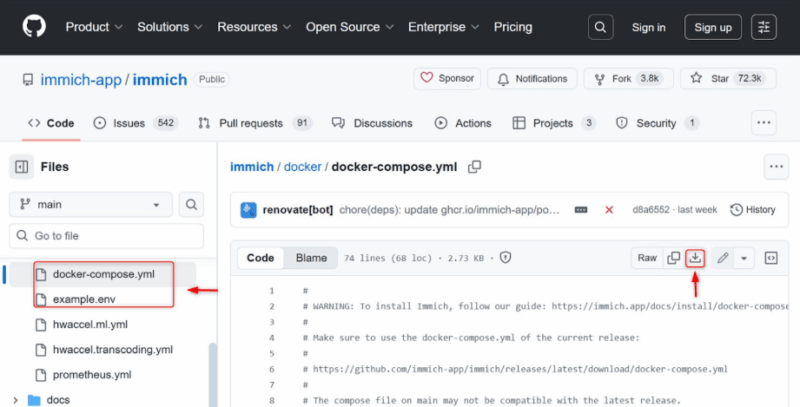Image resolution: width=800 pixels, height=407 pixels.
Task: Open the file History
Action: (753, 210)
